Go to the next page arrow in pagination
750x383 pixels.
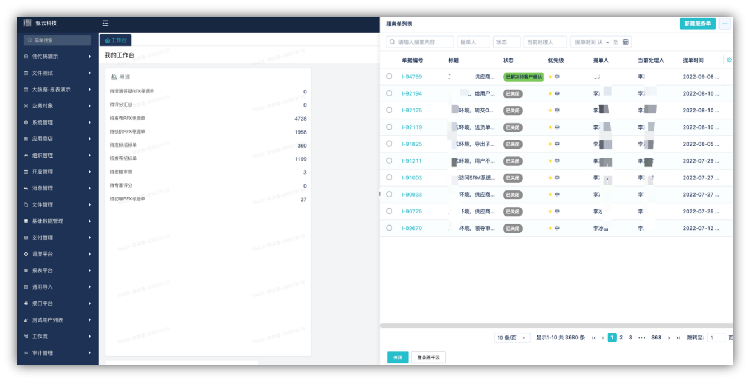[669, 338]
